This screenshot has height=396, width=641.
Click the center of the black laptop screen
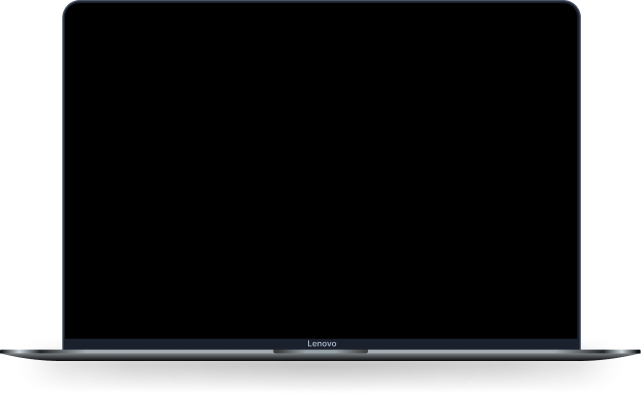[321, 171]
